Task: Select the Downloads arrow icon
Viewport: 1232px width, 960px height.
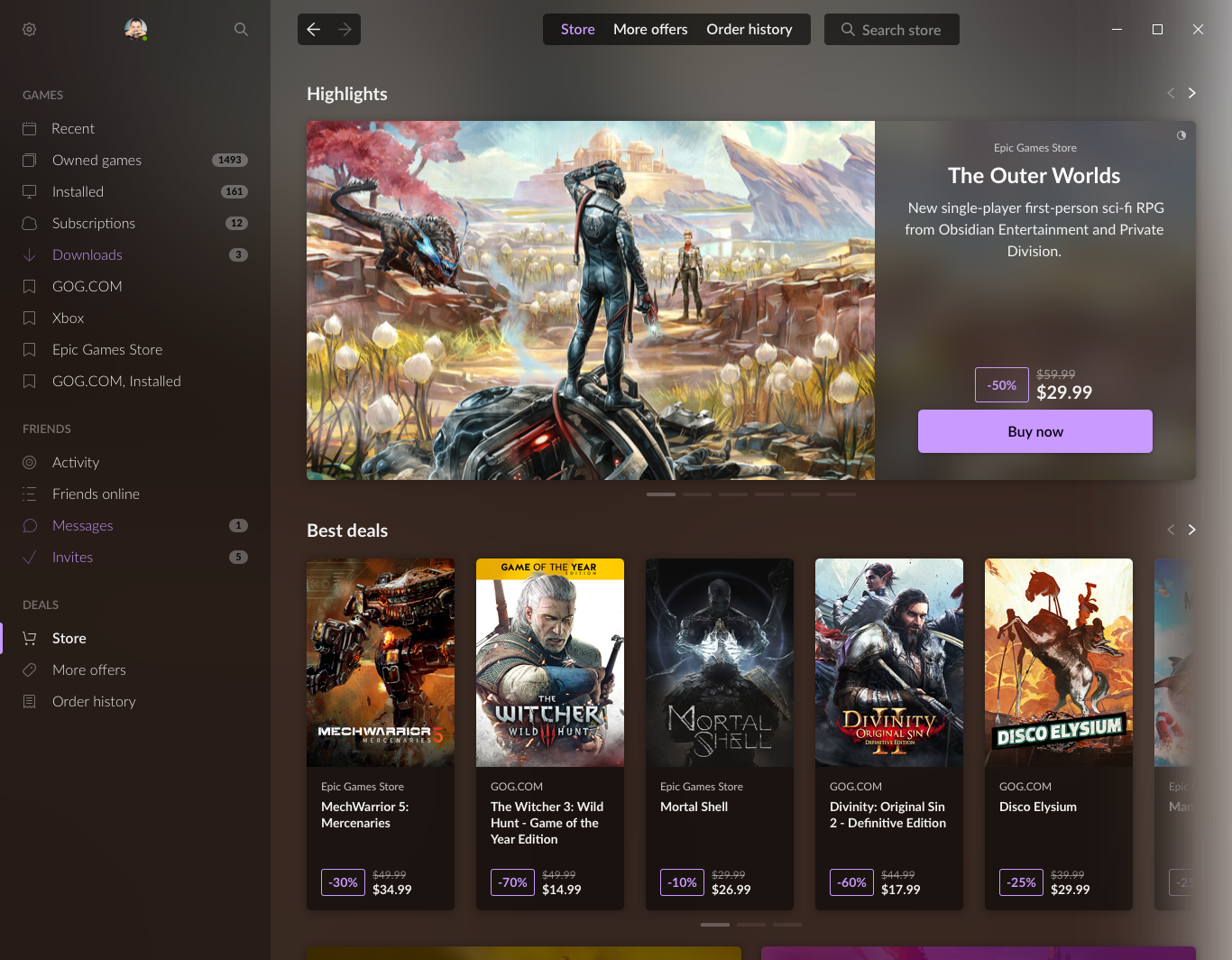Action: (x=29, y=254)
